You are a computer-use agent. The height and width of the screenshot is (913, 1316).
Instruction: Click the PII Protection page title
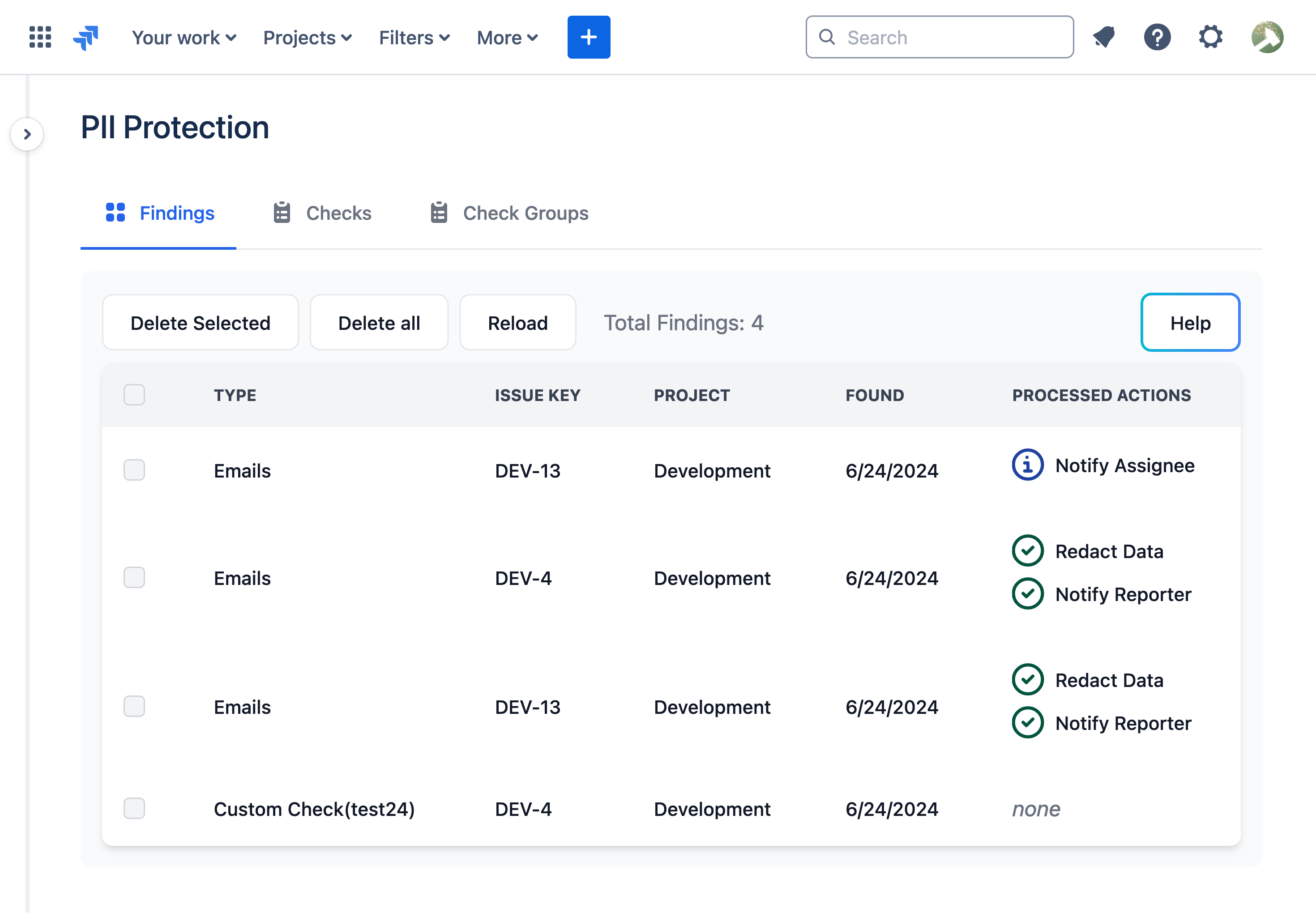[175, 127]
